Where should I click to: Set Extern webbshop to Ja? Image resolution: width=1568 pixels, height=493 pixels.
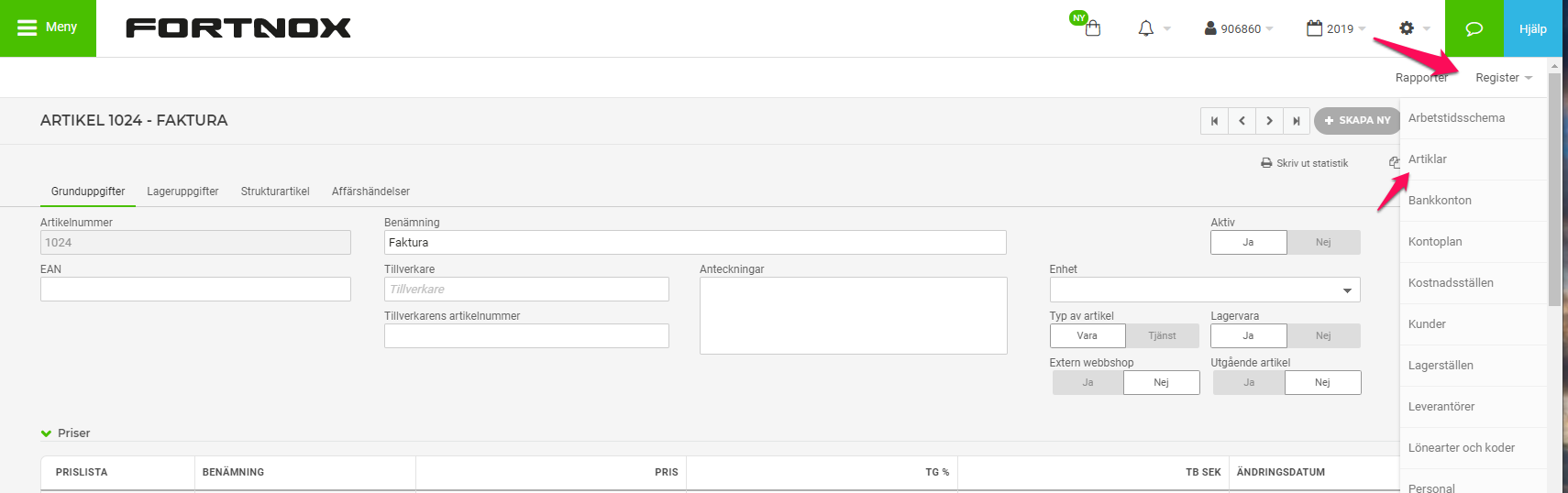click(x=1088, y=383)
